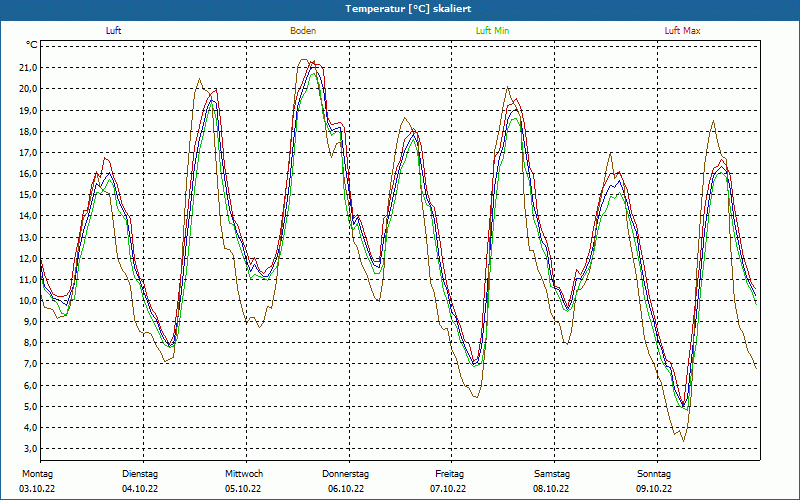Click the 18,0 y-axis value

click(28, 131)
